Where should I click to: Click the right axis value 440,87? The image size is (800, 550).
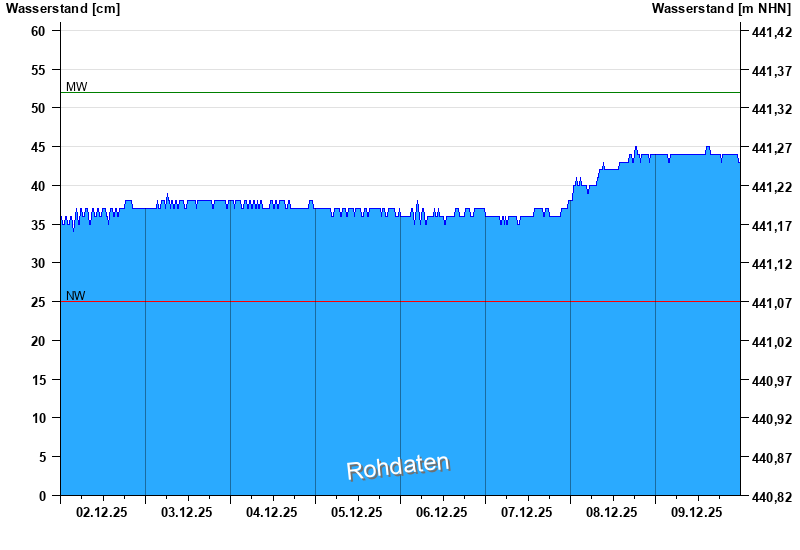click(x=772, y=459)
